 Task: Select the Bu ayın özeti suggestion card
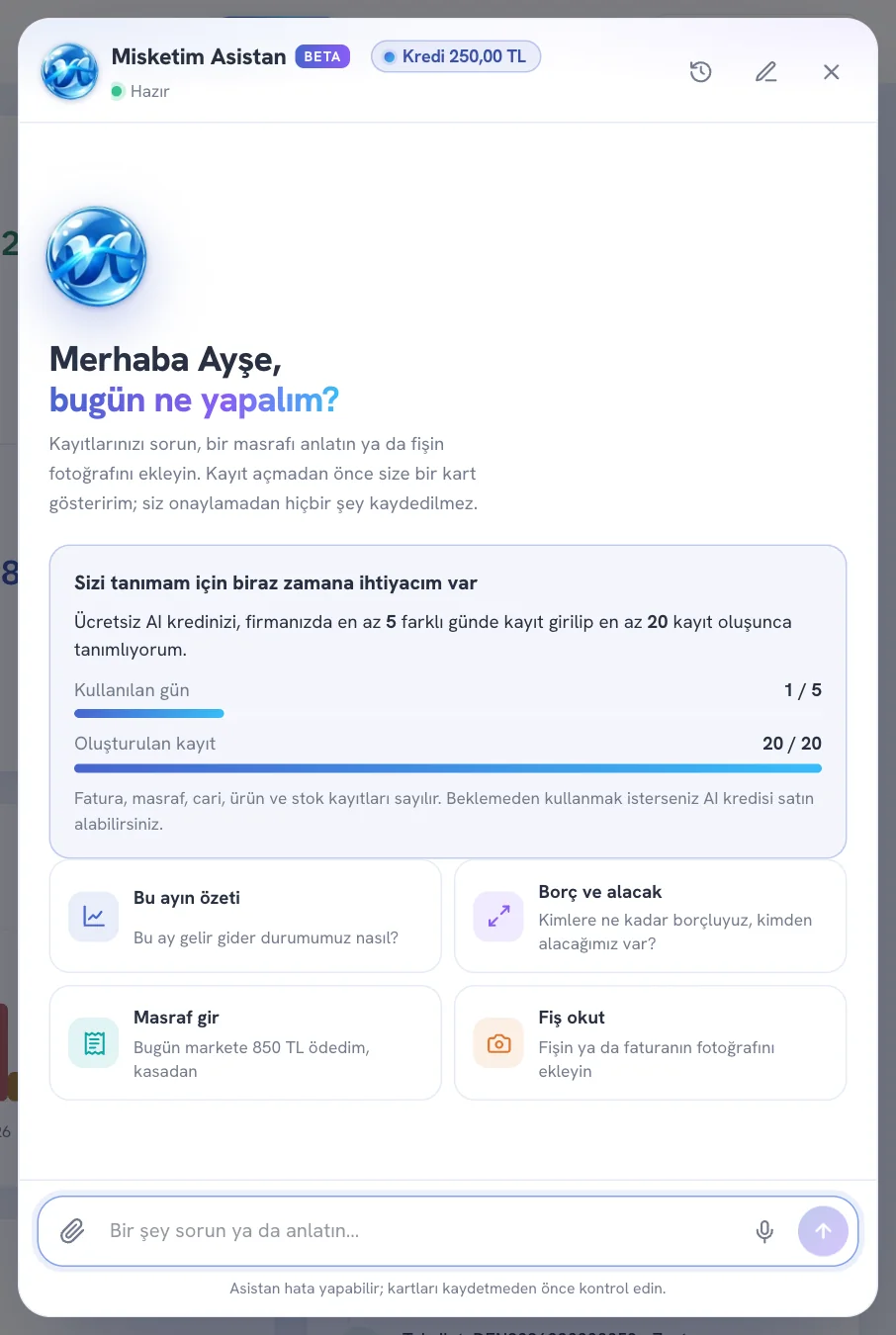coord(245,917)
